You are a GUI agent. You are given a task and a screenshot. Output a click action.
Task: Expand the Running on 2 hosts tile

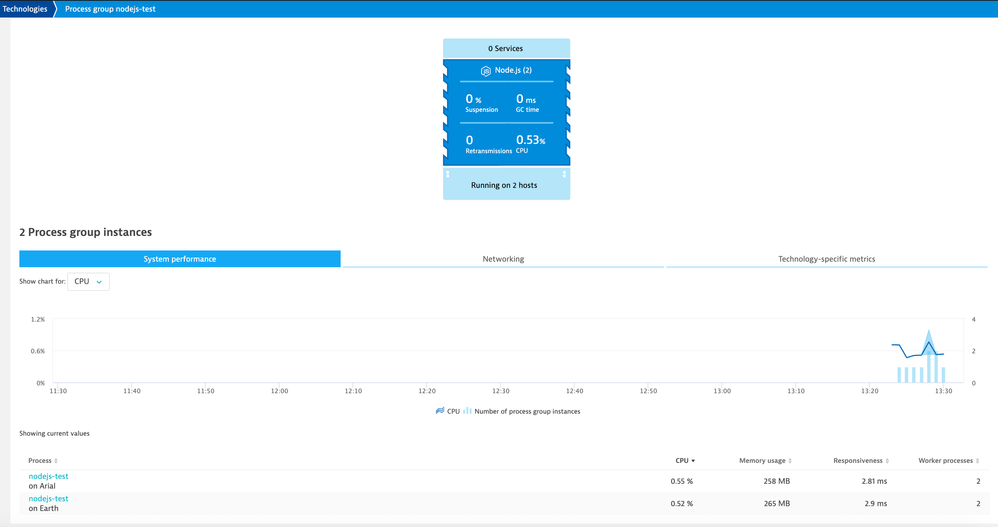pyautogui.click(x=506, y=185)
